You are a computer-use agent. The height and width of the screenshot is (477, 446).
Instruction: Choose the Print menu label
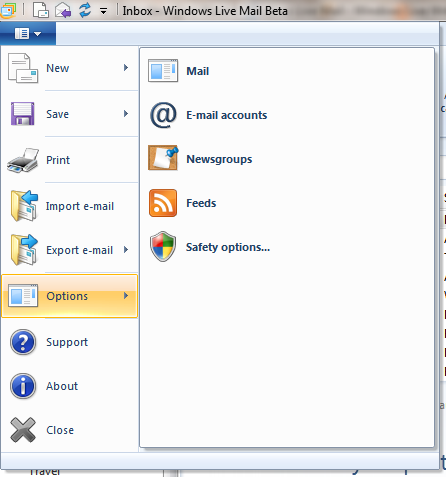point(58,160)
